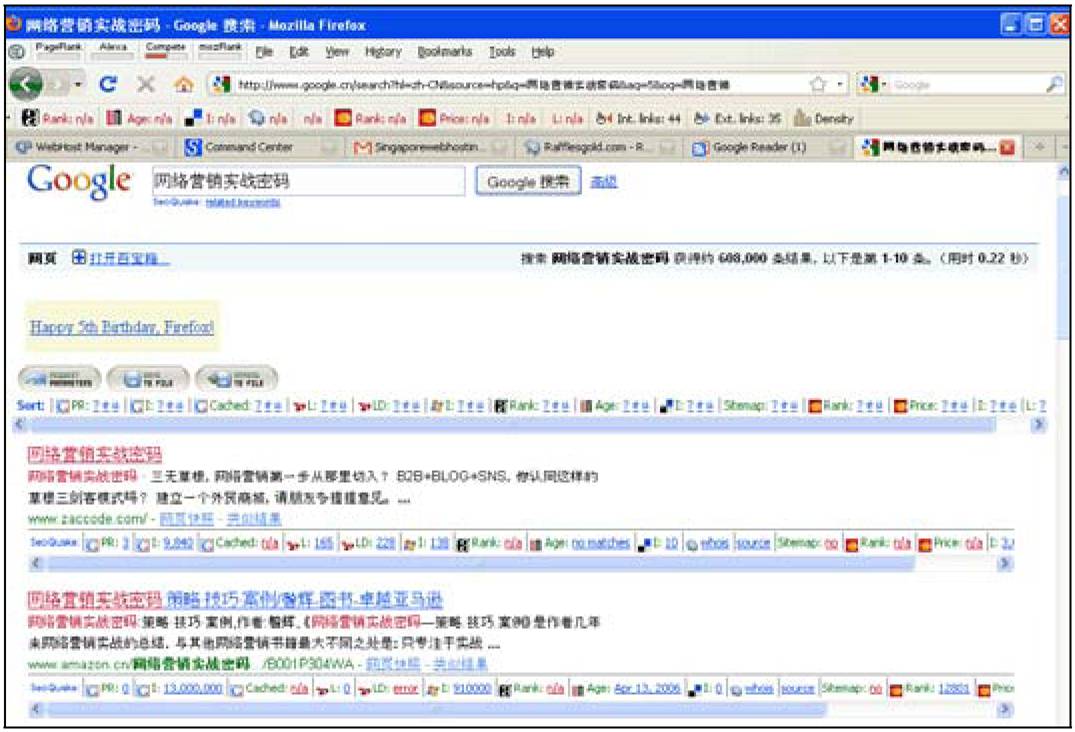Click the Google 搜索 search button

528,182
